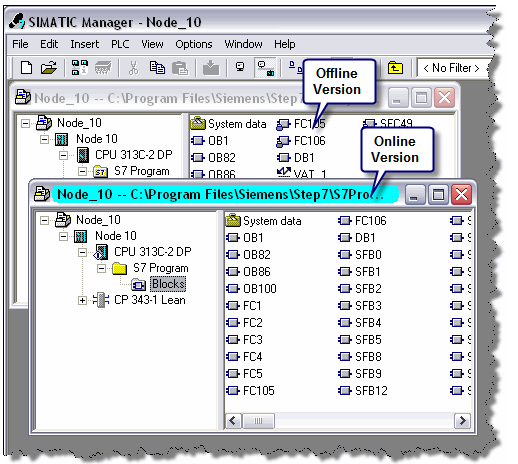Click the Cut scissors icon
Screen dimensions: 518x464
click(133, 68)
